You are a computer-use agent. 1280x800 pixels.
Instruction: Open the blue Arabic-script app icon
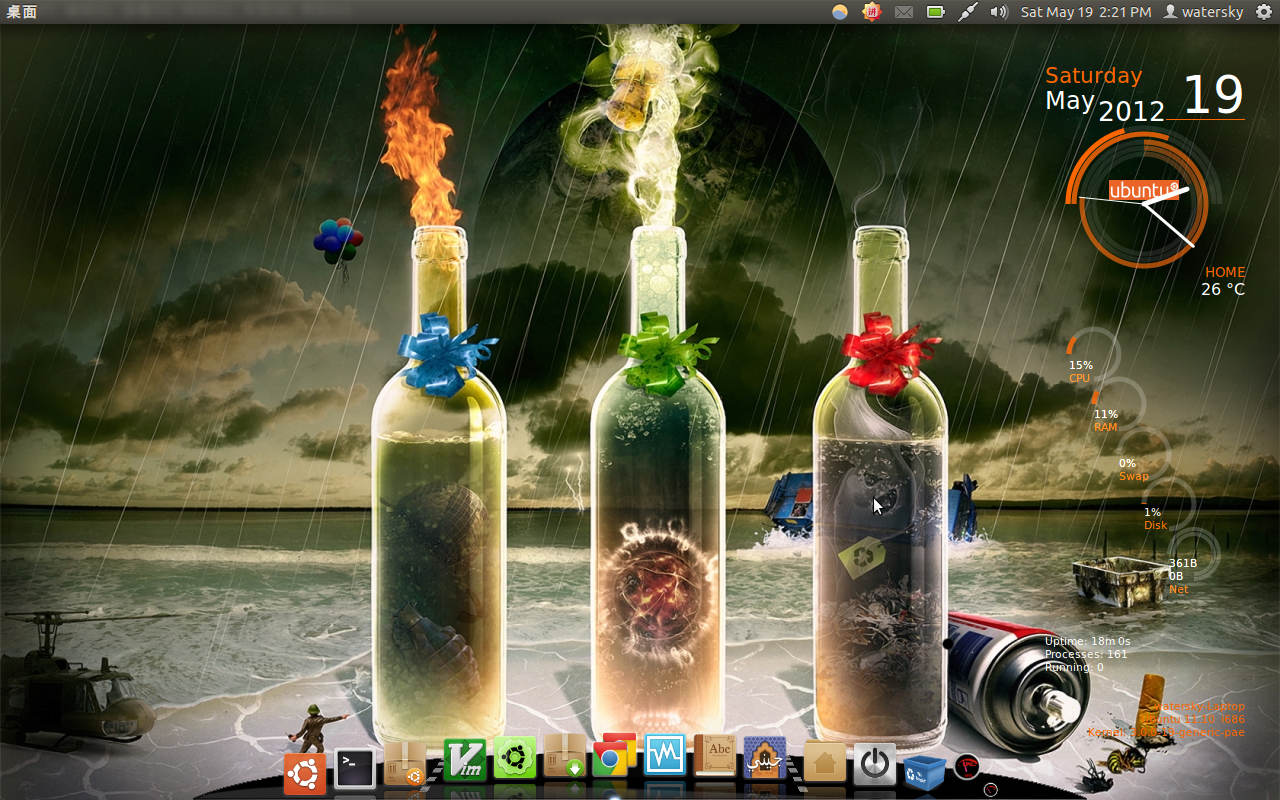pyautogui.click(x=765, y=758)
